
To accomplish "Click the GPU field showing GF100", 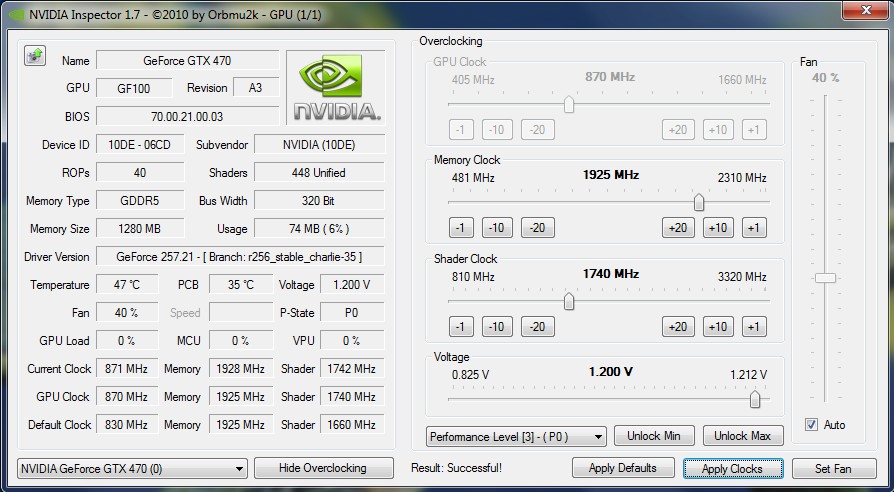I will (134, 88).
